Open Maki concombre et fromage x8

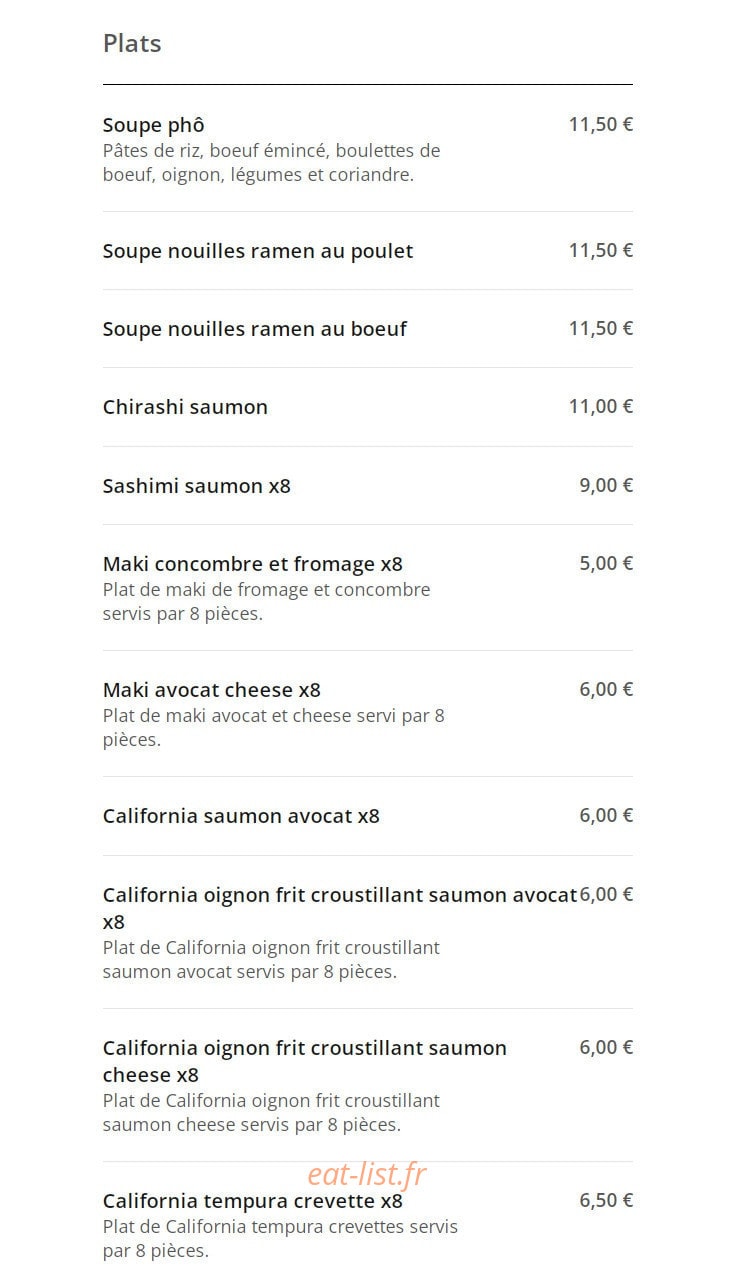(252, 564)
